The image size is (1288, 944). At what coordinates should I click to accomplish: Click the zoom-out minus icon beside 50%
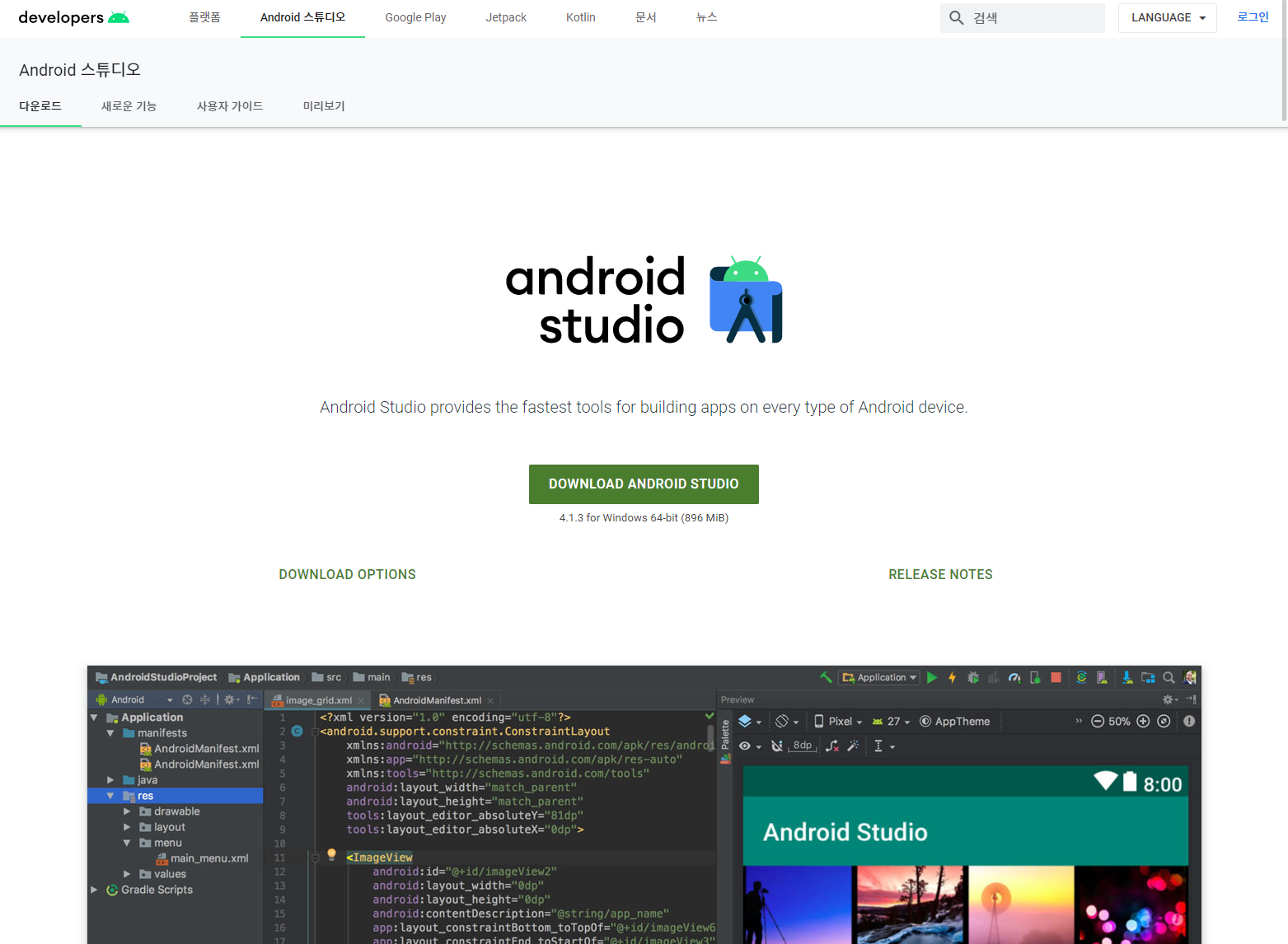click(1098, 721)
